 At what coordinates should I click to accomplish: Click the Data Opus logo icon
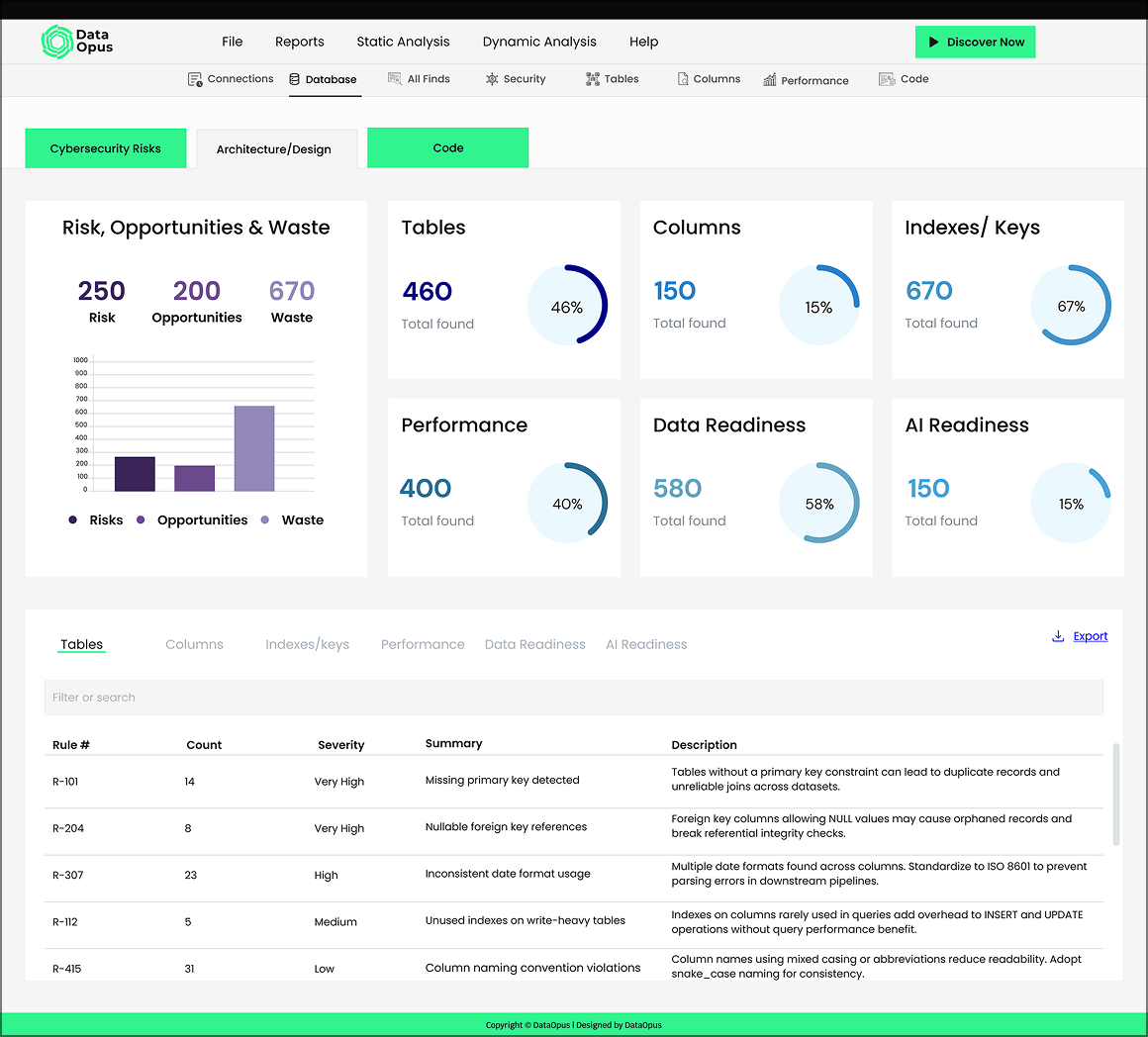pyautogui.click(x=56, y=42)
